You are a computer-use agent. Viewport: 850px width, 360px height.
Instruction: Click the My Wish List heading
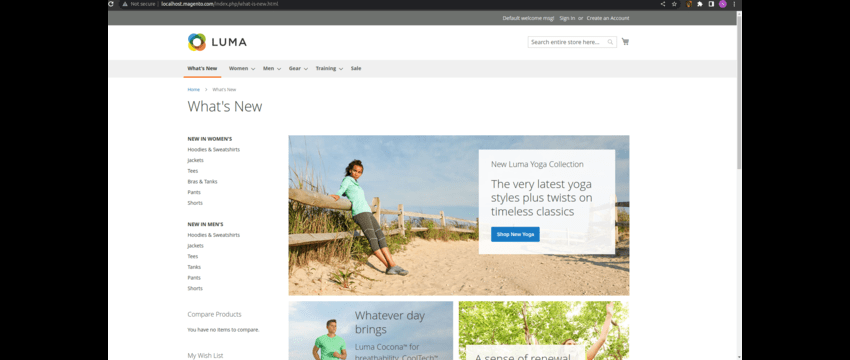tap(205, 356)
